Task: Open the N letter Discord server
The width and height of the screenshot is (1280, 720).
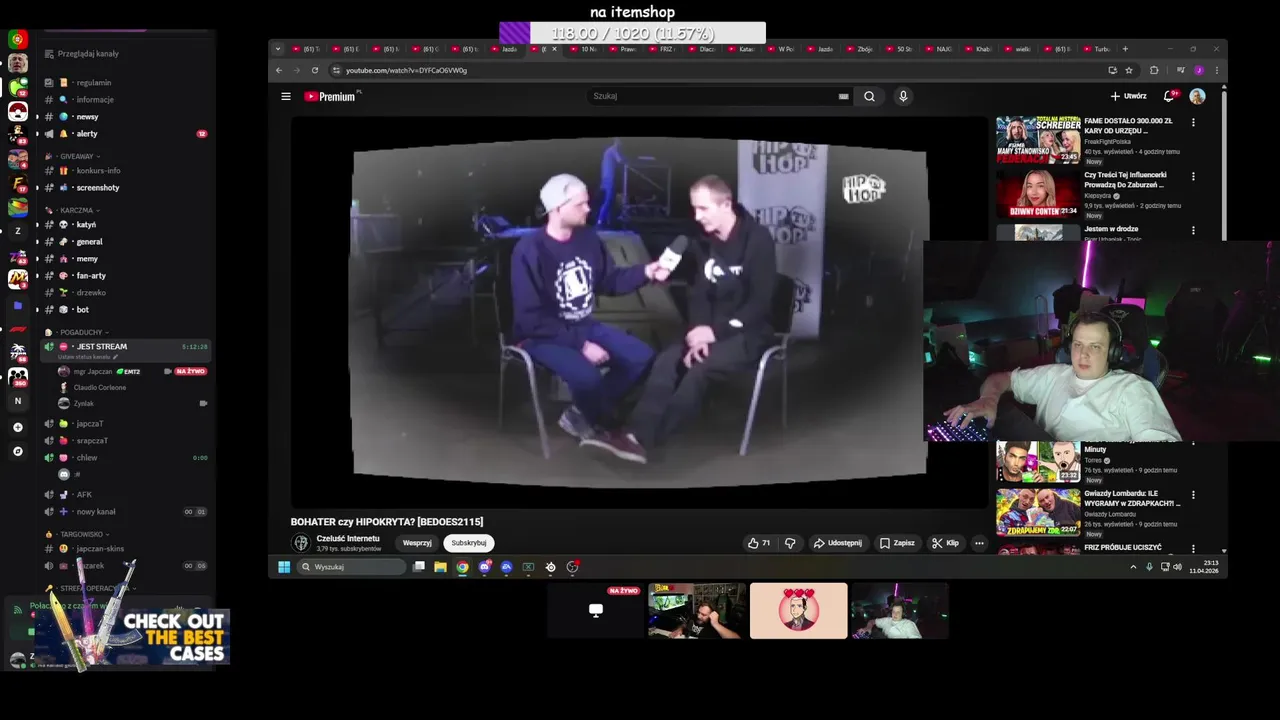Action: click(17, 401)
